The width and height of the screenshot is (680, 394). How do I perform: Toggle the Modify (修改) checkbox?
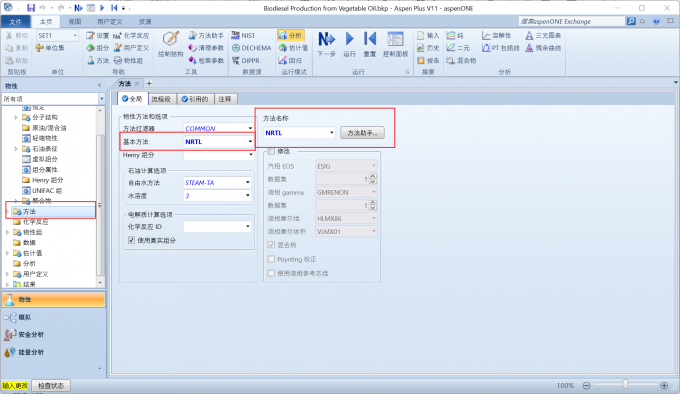(271, 151)
